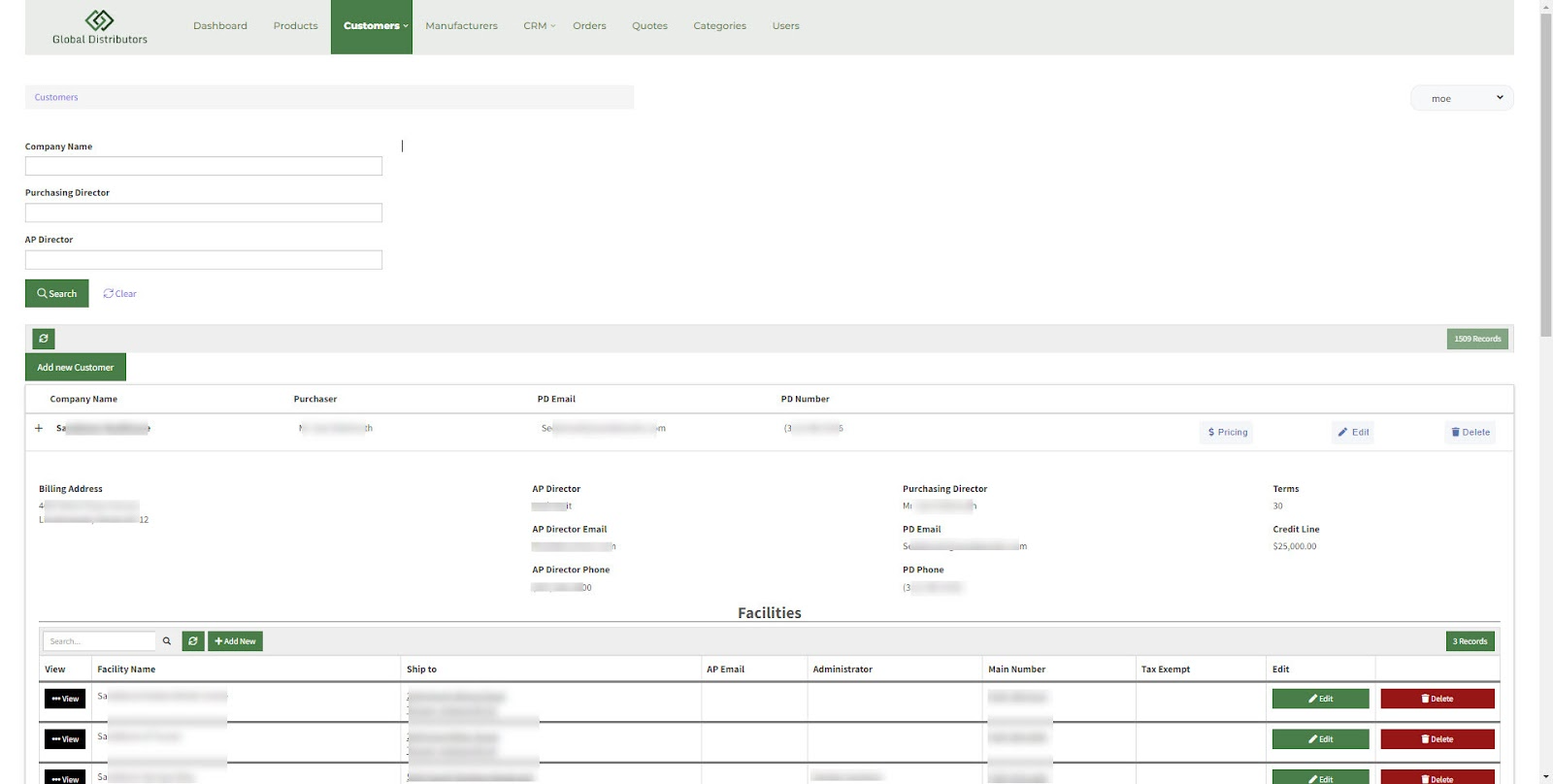Viewport: 1553px width, 784px height.
Task: Refresh the customers list
Action: tap(44, 339)
